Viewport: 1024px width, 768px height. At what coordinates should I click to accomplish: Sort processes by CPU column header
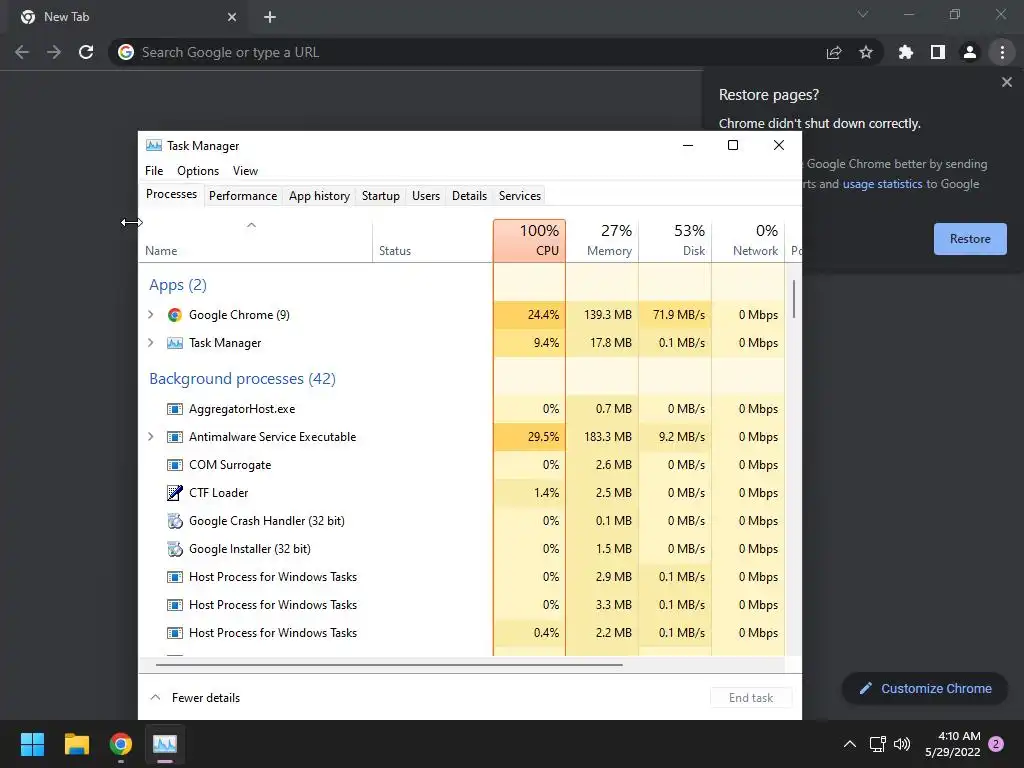(x=529, y=241)
